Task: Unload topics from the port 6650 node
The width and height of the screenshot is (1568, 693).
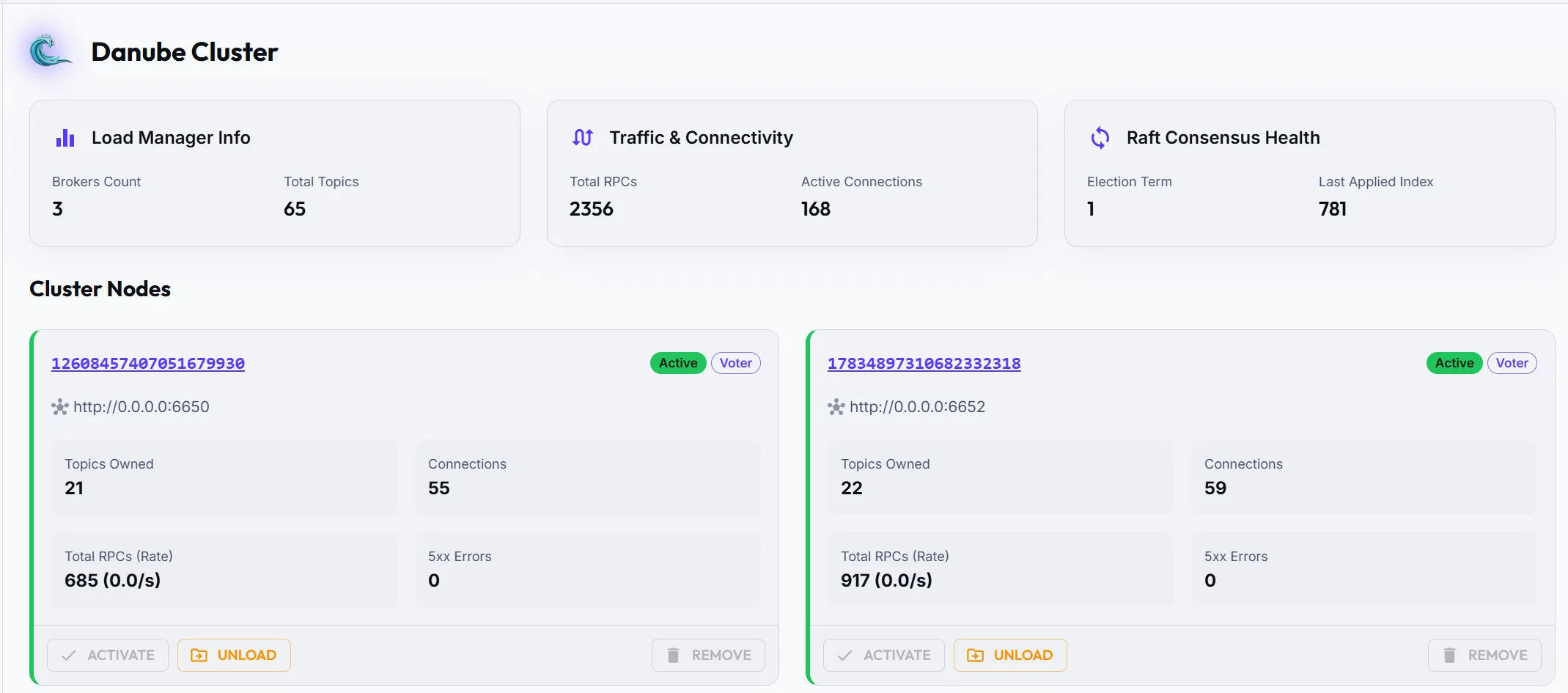Action: (234, 655)
